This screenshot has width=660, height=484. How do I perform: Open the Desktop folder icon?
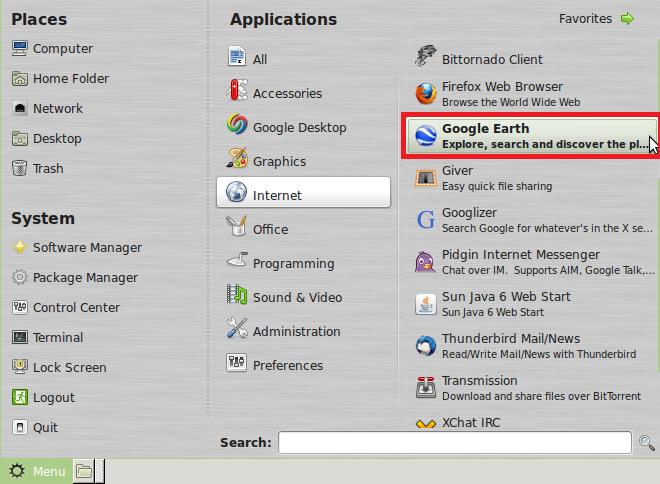click(20, 138)
